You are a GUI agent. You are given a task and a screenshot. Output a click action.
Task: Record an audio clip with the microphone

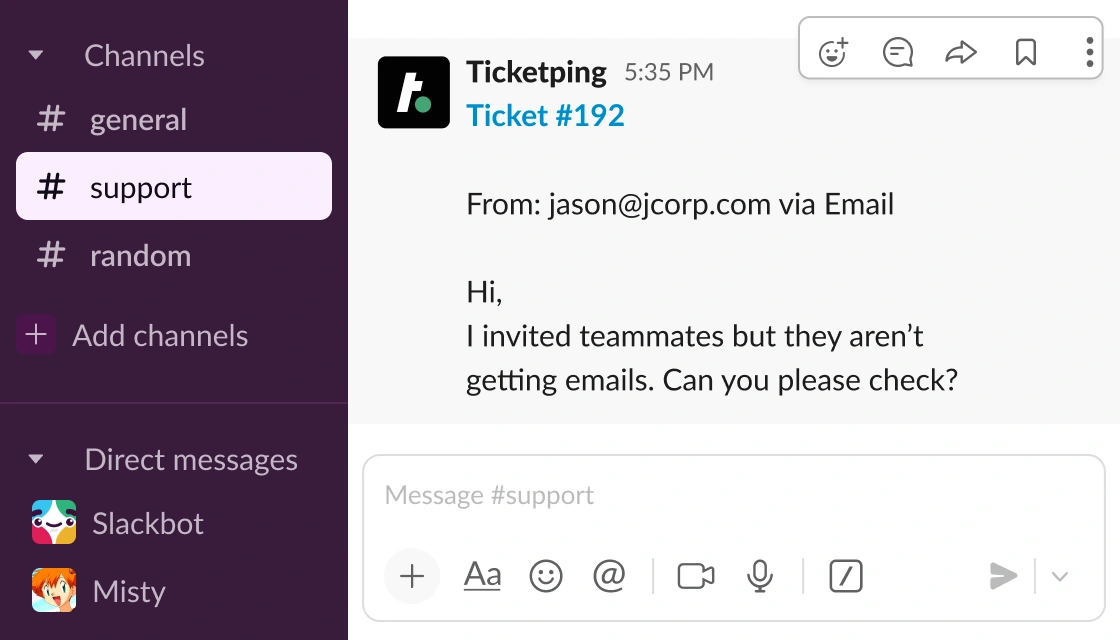pos(761,576)
